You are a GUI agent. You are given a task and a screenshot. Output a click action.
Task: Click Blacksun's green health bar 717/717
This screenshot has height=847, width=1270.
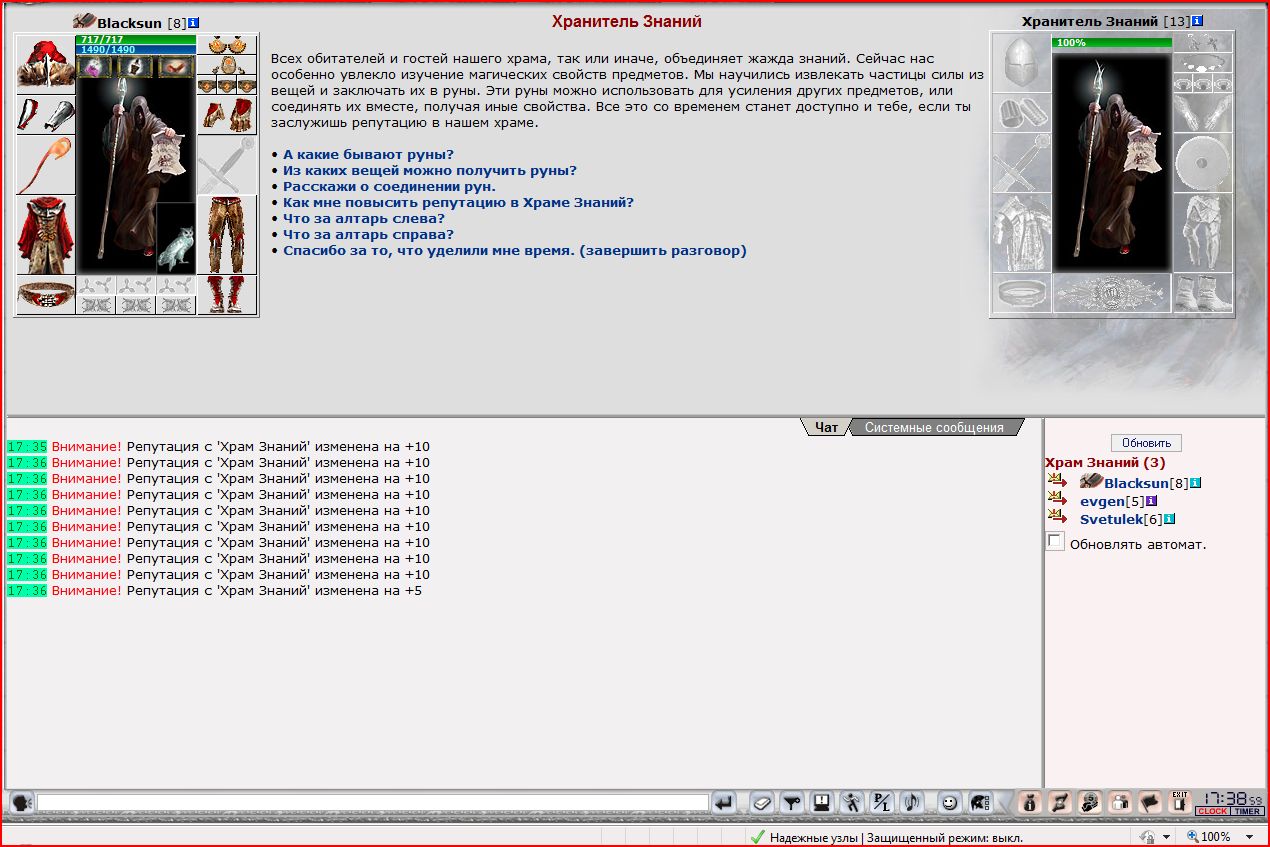coord(135,40)
